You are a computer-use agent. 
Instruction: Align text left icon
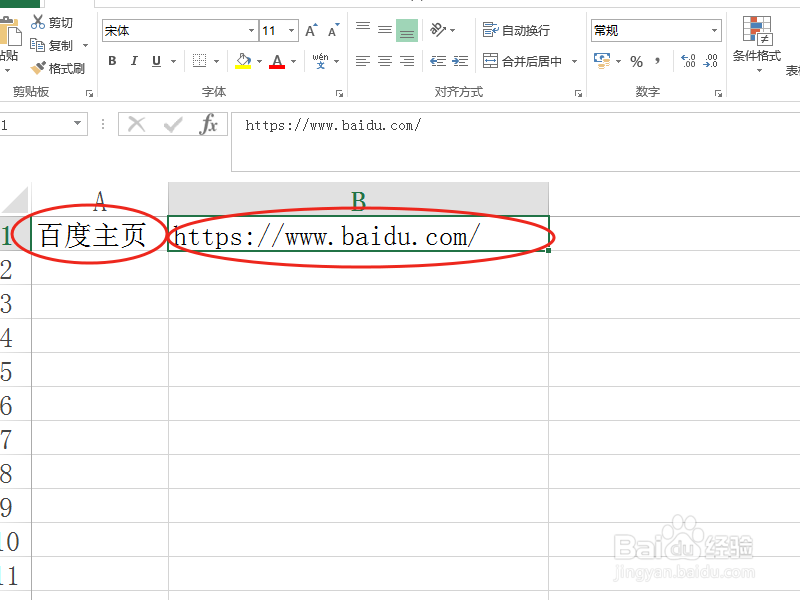click(x=363, y=61)
